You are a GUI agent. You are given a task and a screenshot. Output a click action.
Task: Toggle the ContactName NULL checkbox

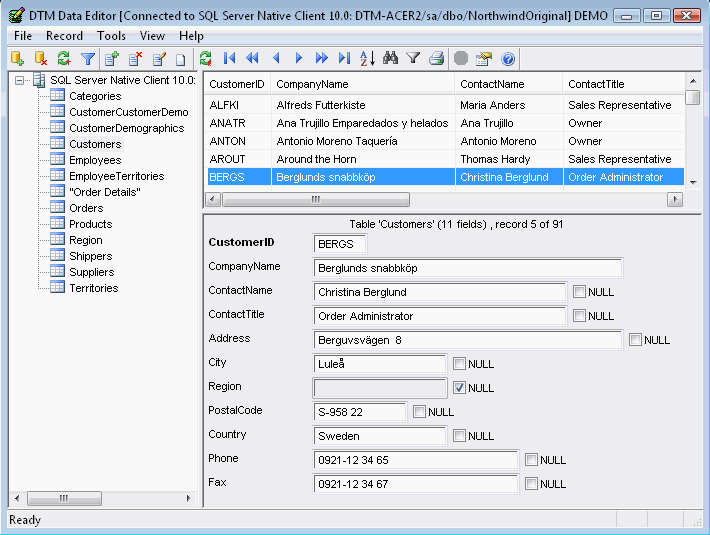tap(579, 291)
